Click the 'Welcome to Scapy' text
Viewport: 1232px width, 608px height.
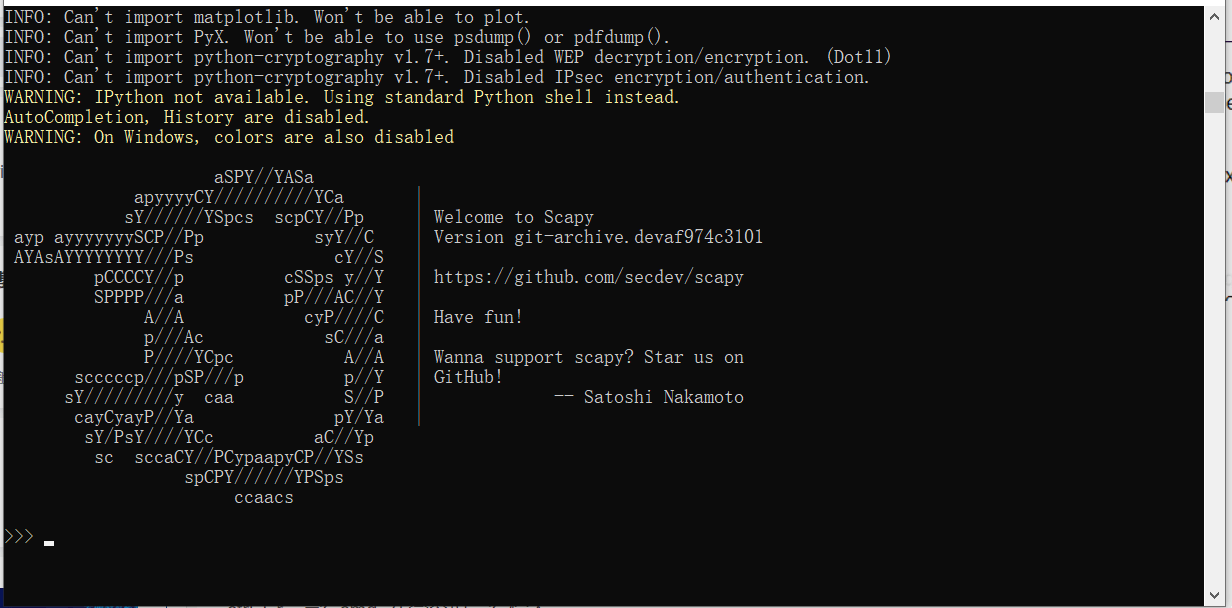pos(514,217)
